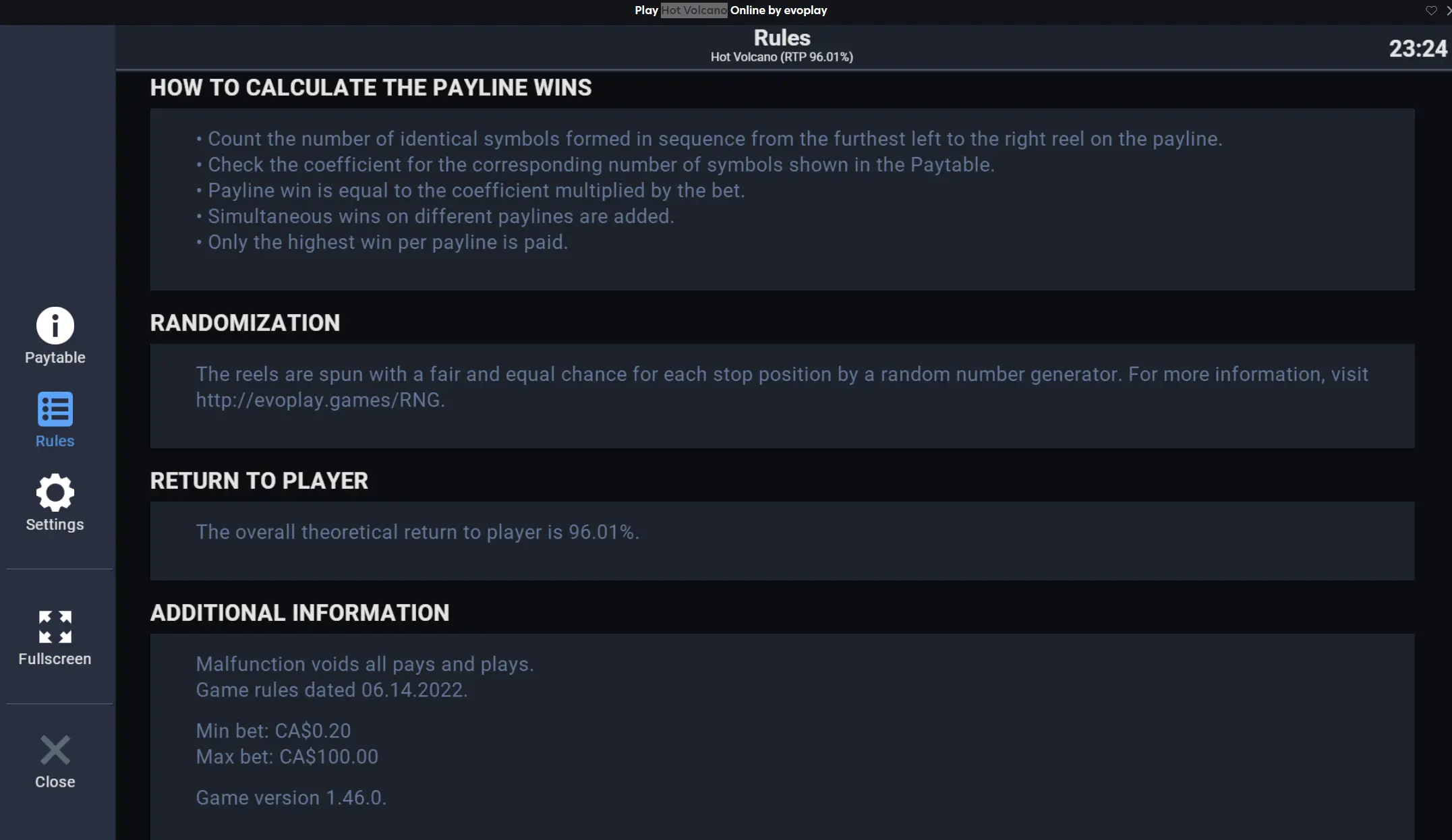Image resolution: width=1452 pixels, height=840 pixels.
Task: Click the X at top-right of the title bar
Action: (1448, 10)
